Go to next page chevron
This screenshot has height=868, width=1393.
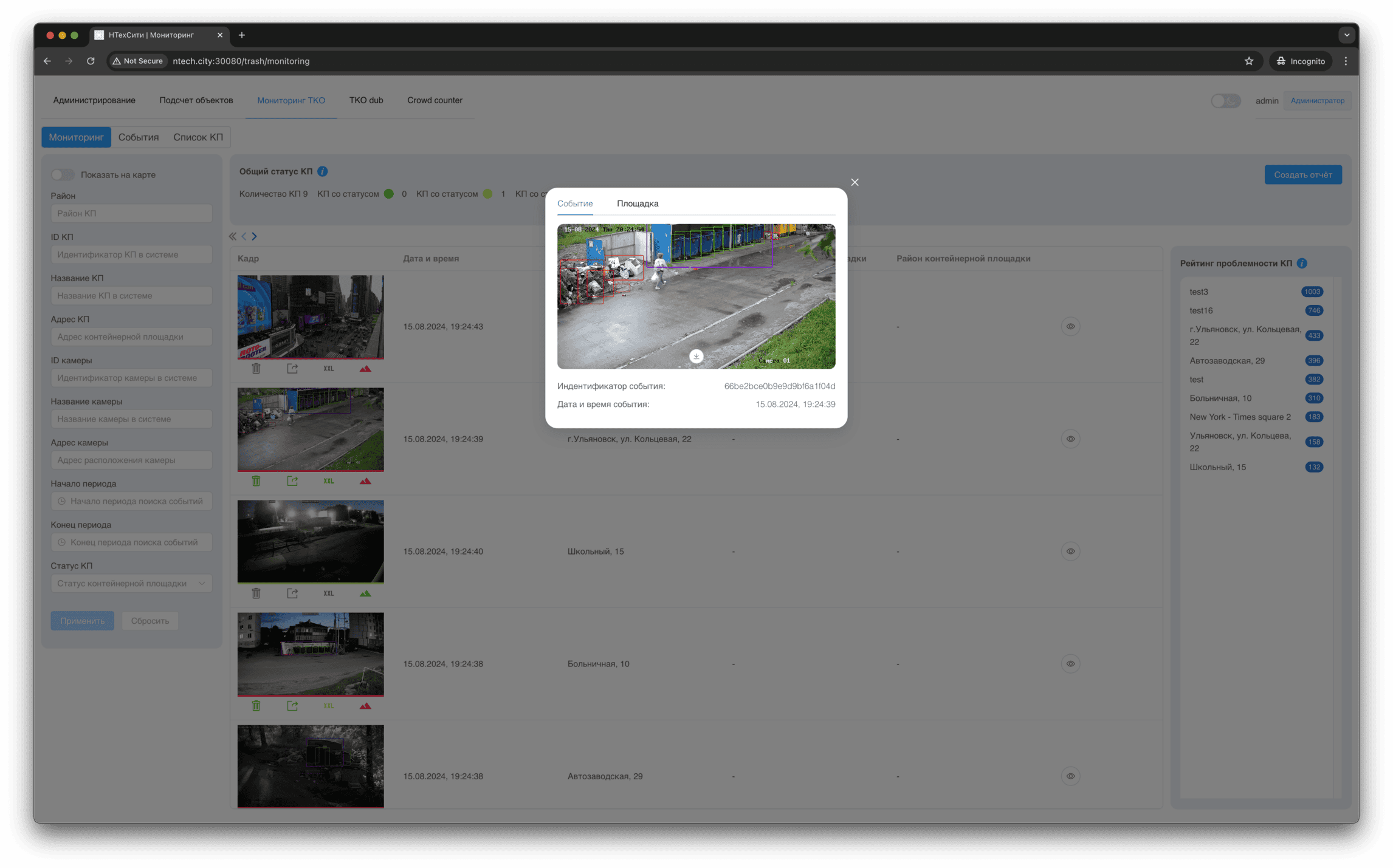255,236
